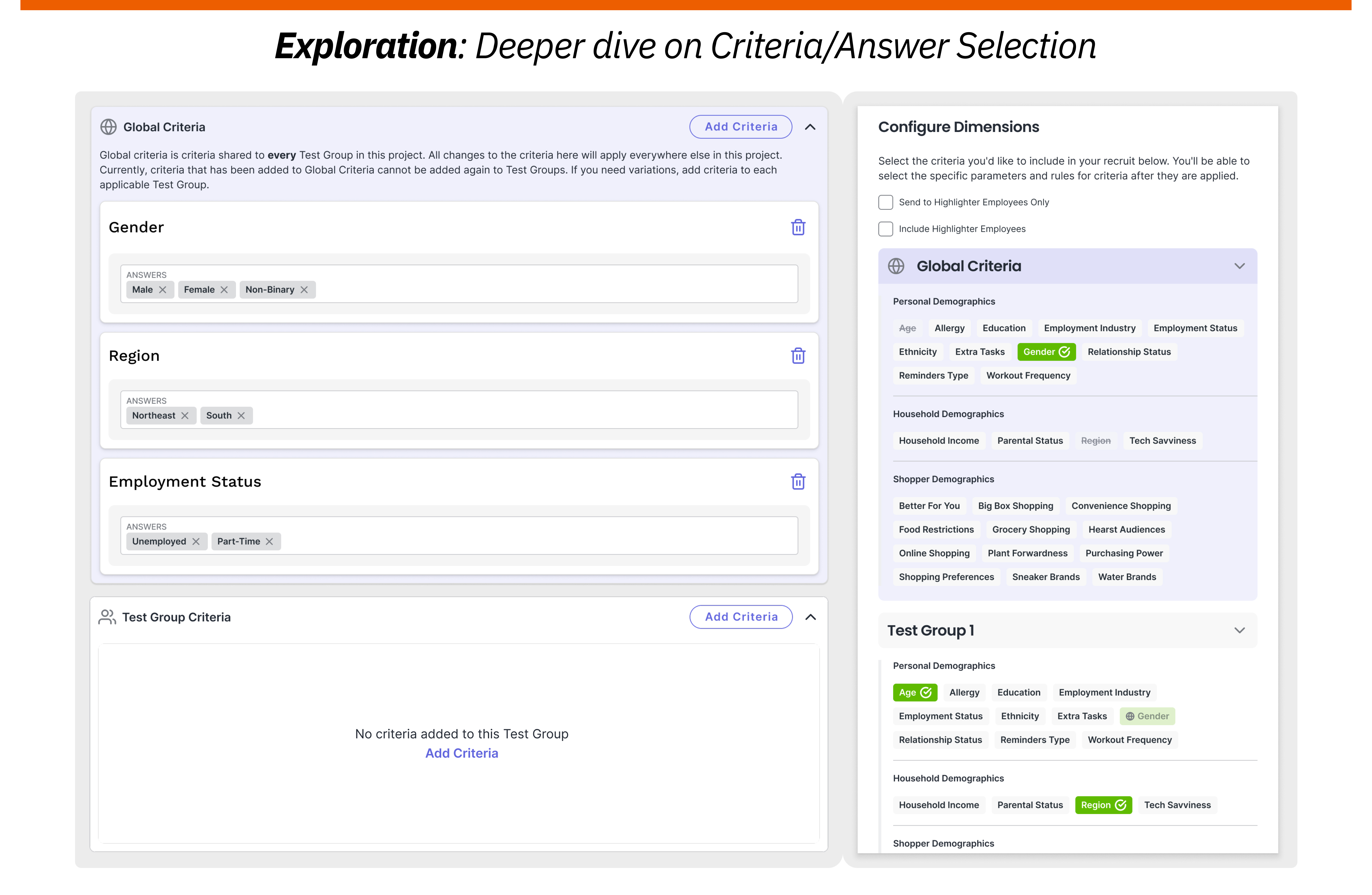The height and width of the screenshot is (895, 1372).
Task: Check Include Highlighter Employees
Action: 885,229
